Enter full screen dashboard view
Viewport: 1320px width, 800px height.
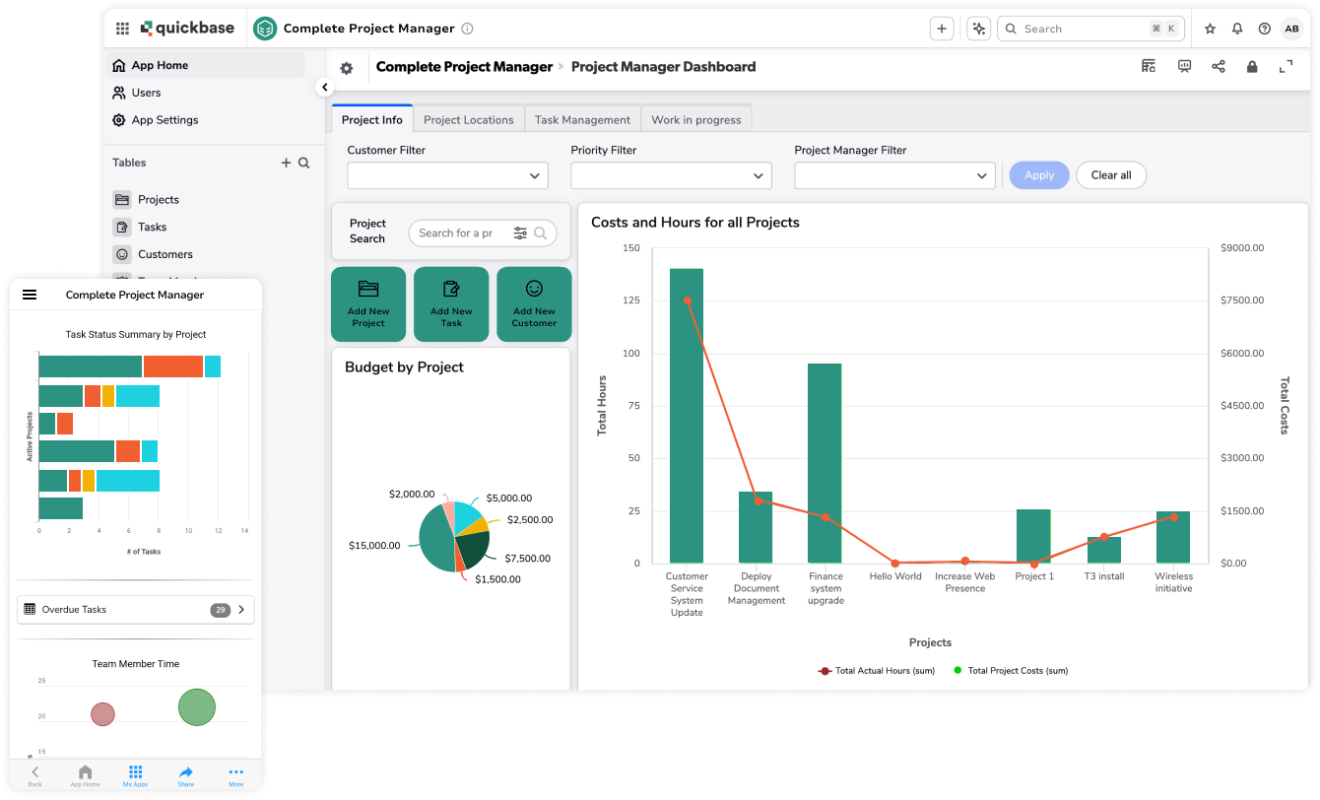pos(1285,66)
